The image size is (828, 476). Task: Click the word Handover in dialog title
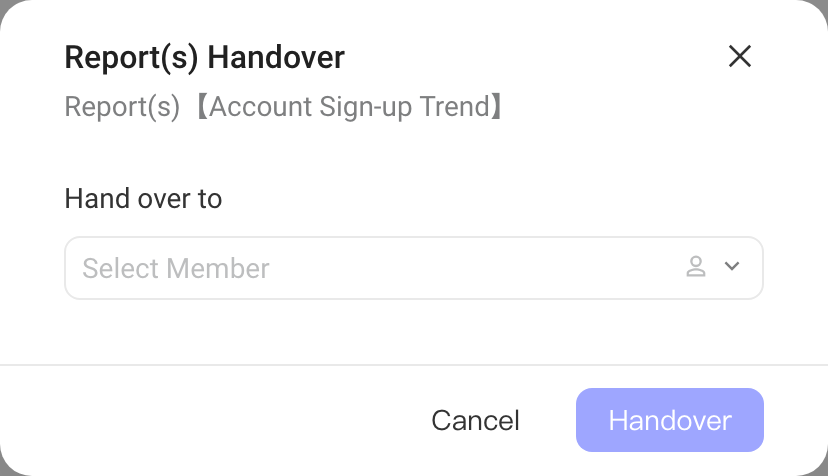276,57
